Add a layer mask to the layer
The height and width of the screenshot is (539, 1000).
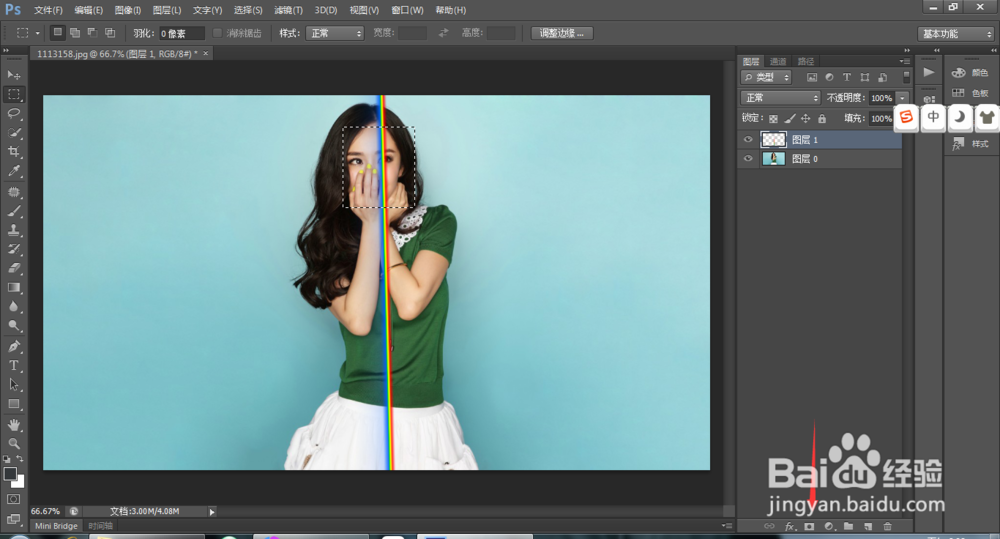click(x=809, y=527)
